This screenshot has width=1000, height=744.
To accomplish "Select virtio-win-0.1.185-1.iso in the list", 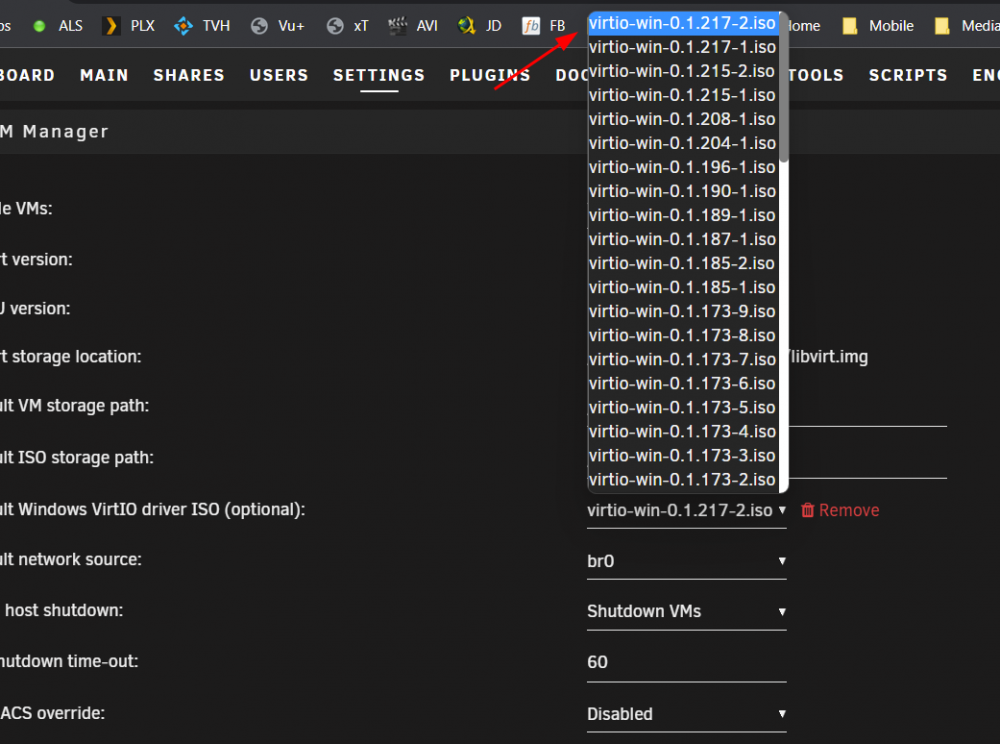I will tap(682, 288).
